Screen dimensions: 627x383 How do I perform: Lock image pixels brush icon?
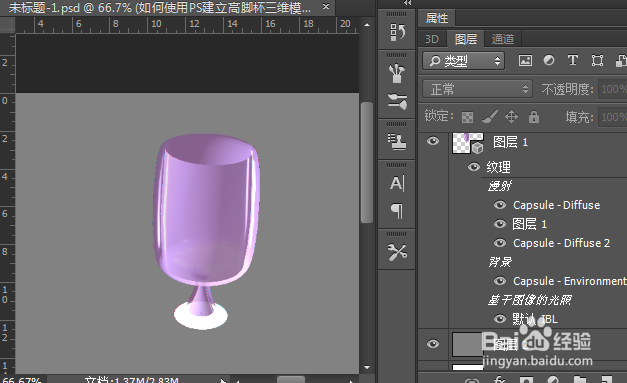click(489, 117)
